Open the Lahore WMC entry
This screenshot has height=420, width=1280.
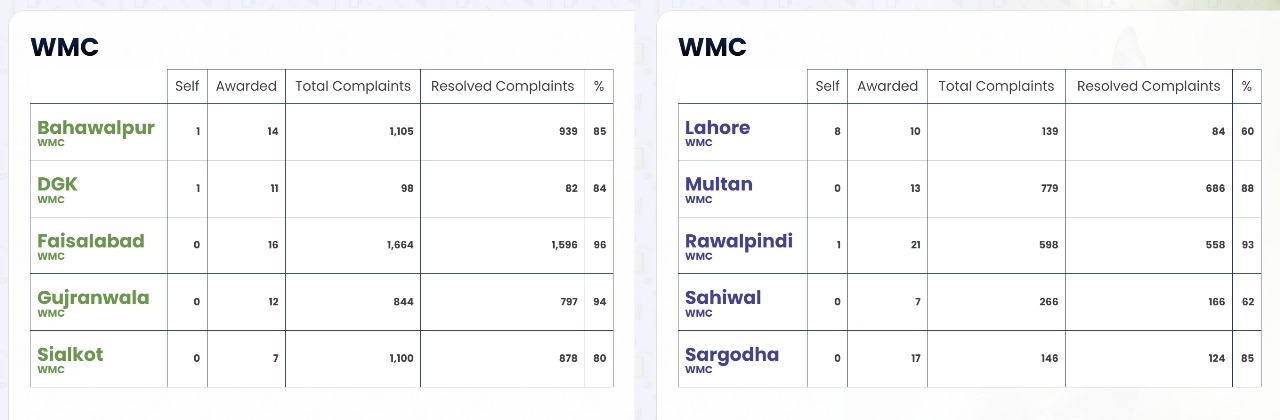click(x=717, y=128)
